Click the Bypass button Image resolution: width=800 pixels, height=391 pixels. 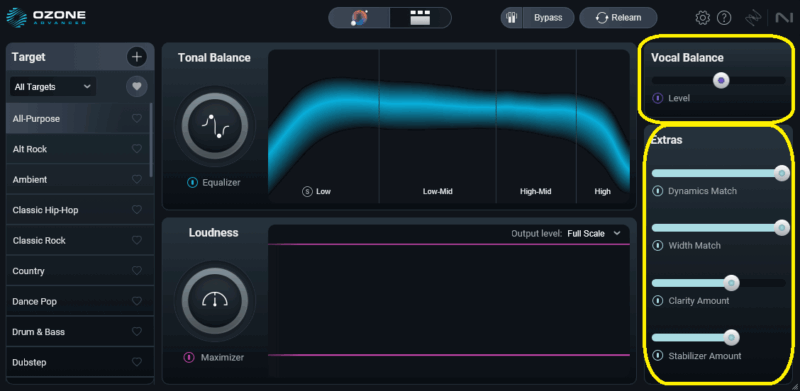tap(548, 18)
